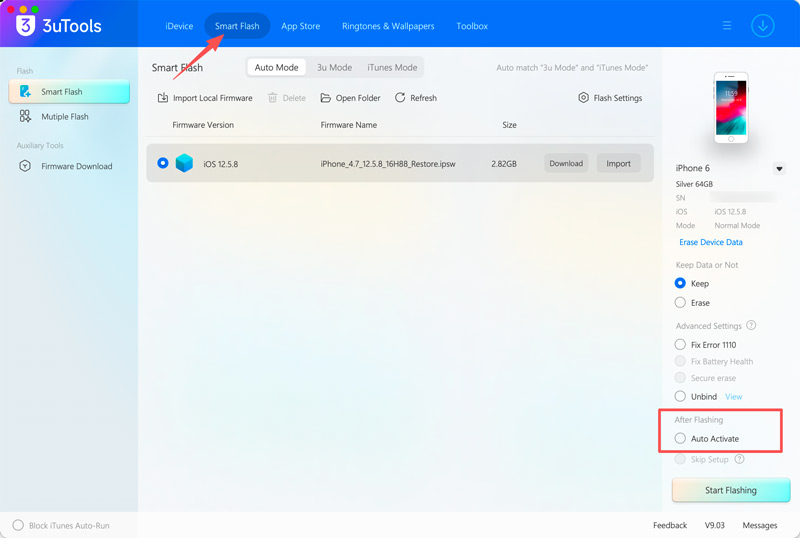Enable the Fix Battery Health option
The image size is (800, 538).
[680, 361]
